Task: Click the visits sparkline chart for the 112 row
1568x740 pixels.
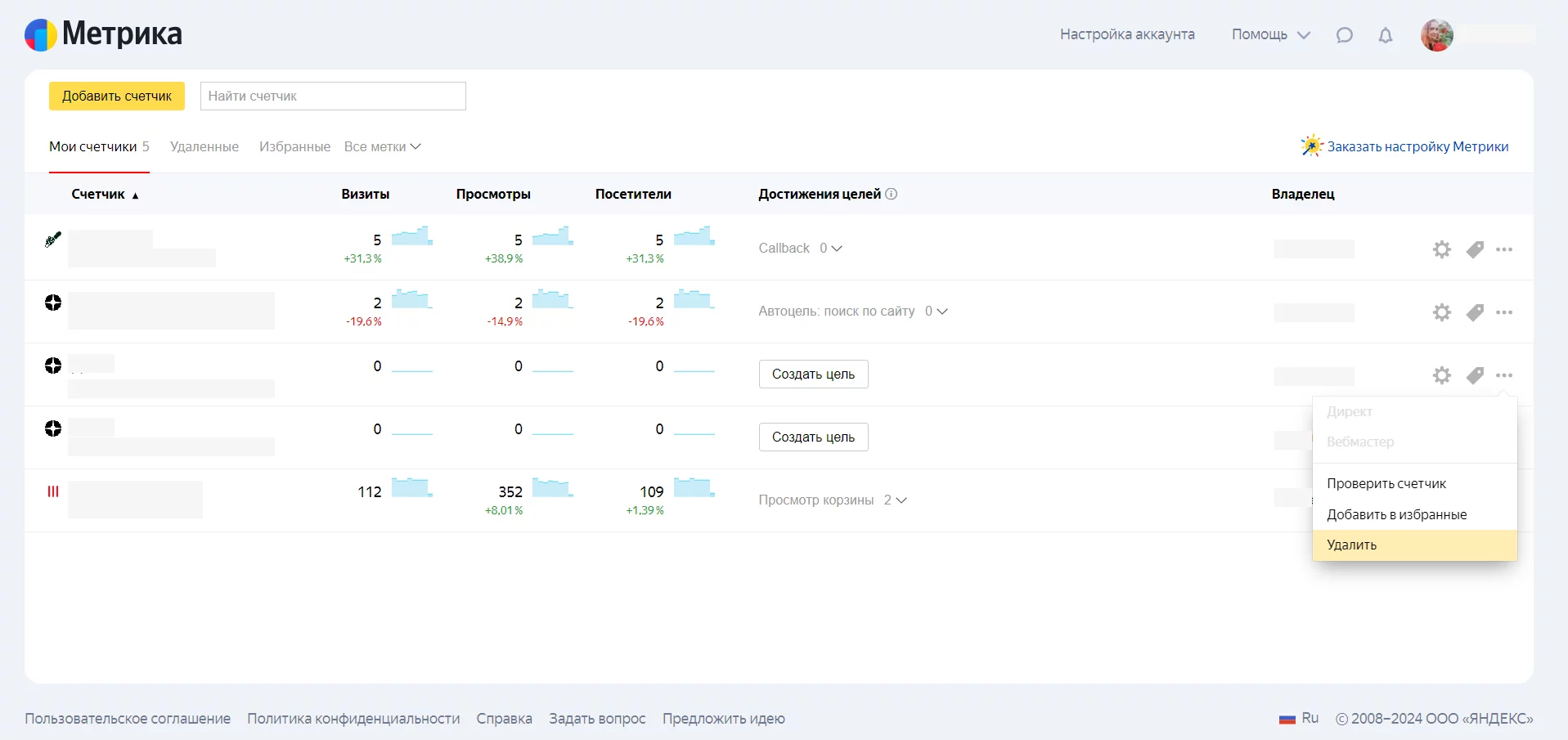Action: pos(411,488)
